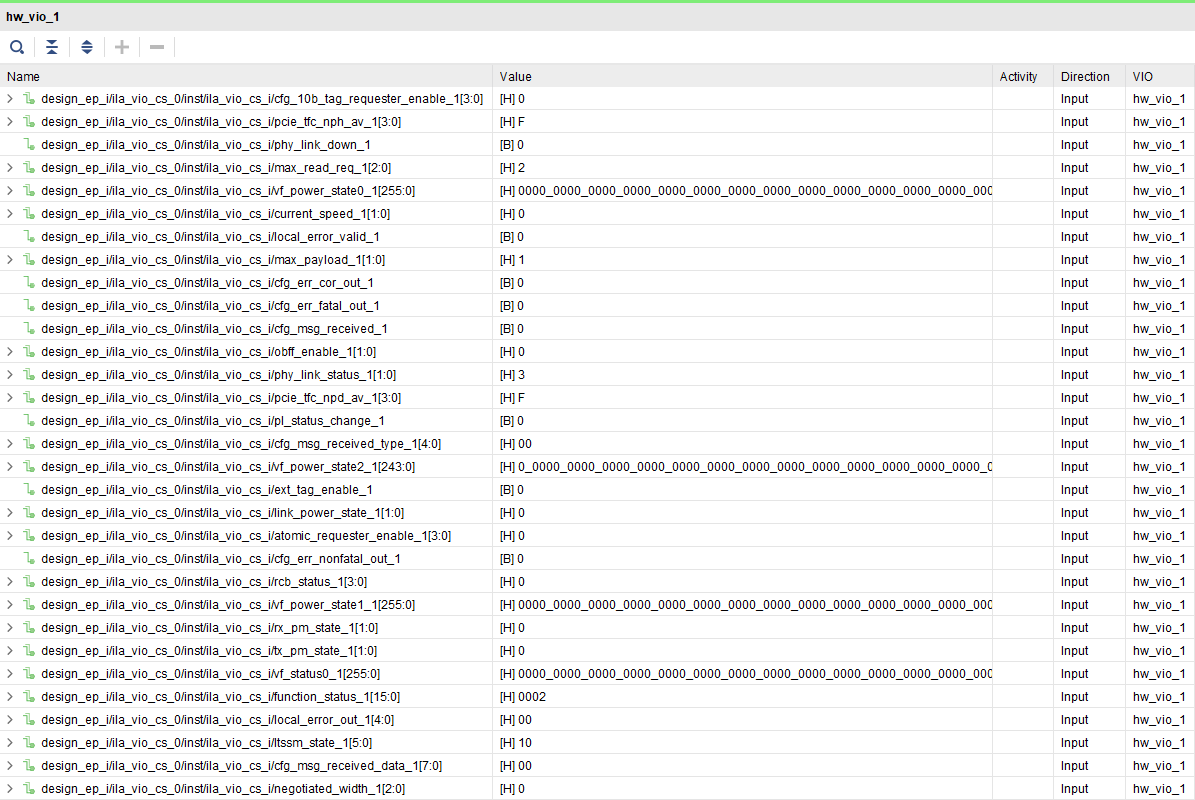
Task: Expand cfg_msg_received_type_1[4:0] bus
Action: pos(10,443)
